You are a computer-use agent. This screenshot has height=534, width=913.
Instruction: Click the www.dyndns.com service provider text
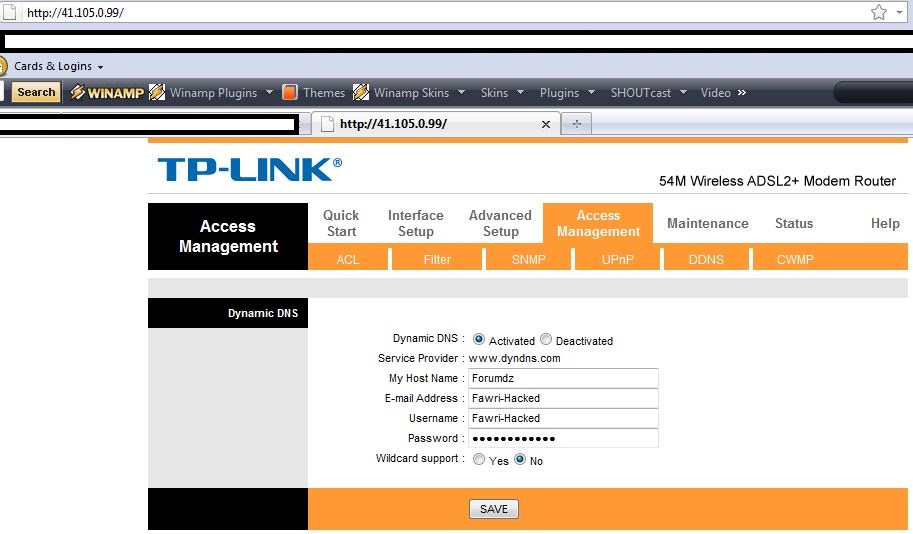point(514,358)
